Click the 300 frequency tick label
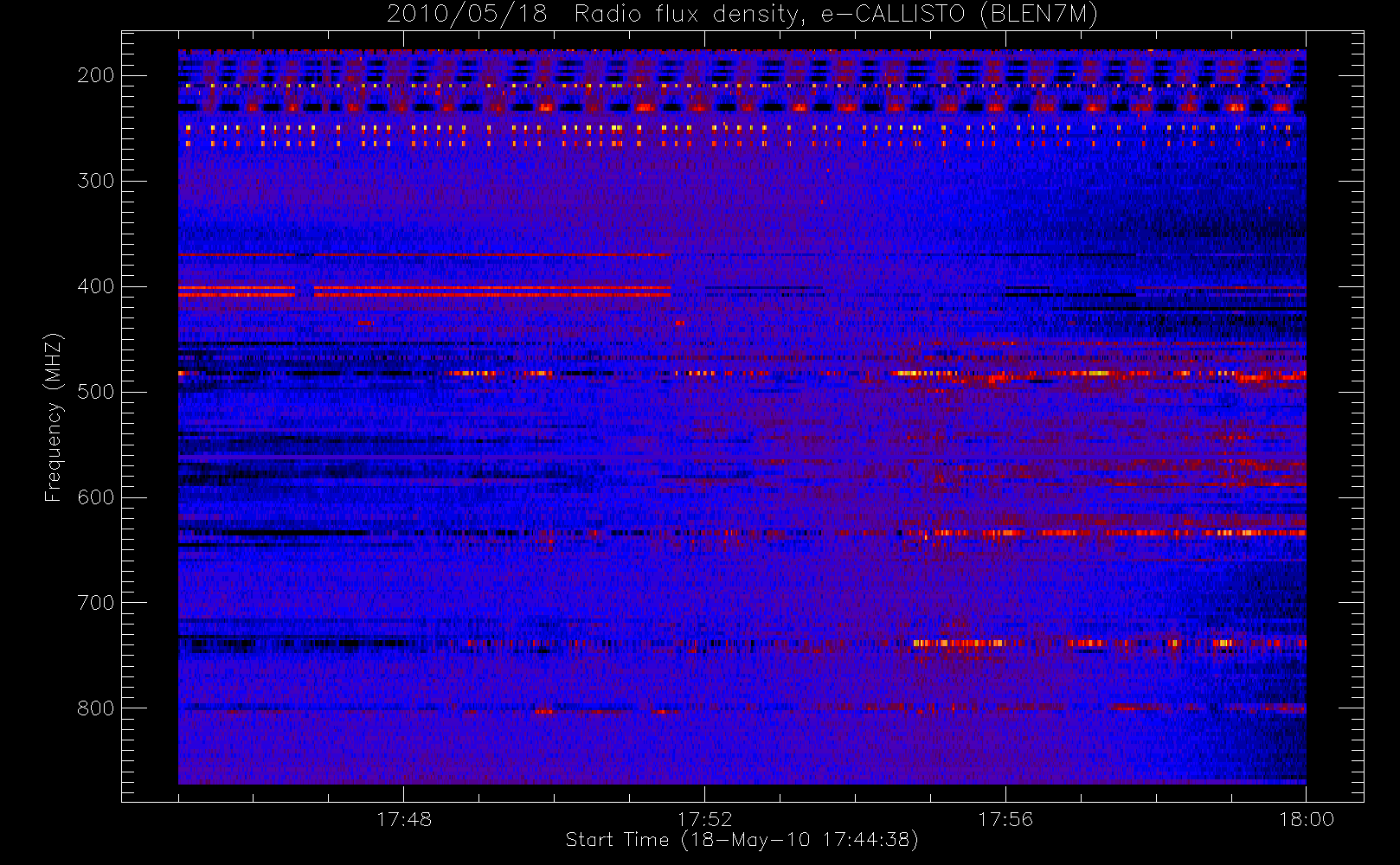The image size is (1400, 865). [x=96, y=181]
